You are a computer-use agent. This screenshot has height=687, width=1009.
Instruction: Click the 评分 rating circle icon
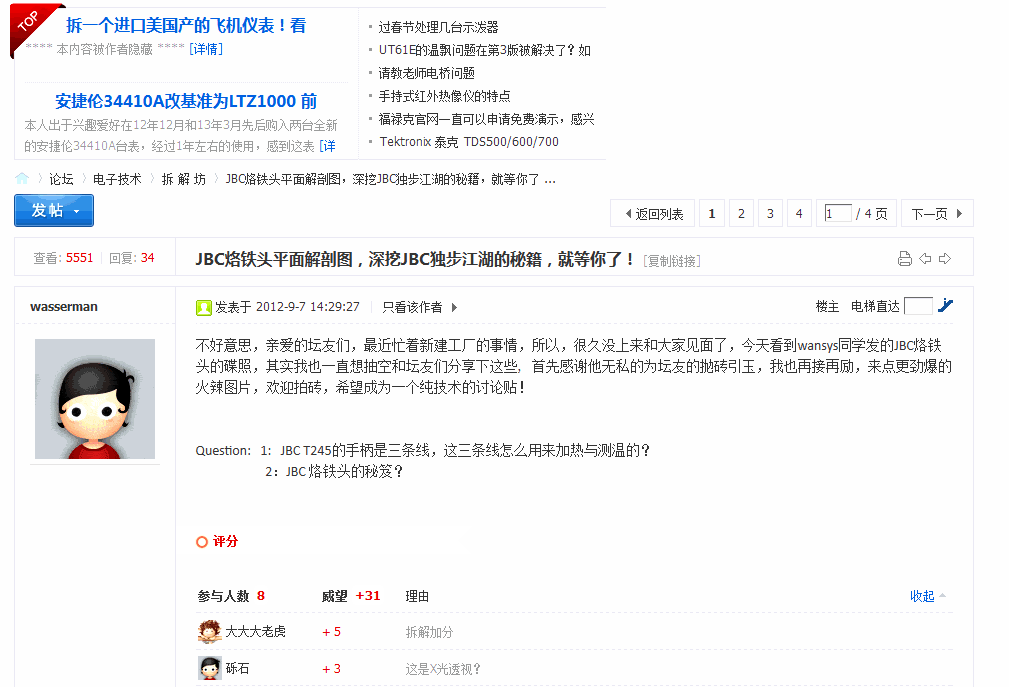click(202, 542)
